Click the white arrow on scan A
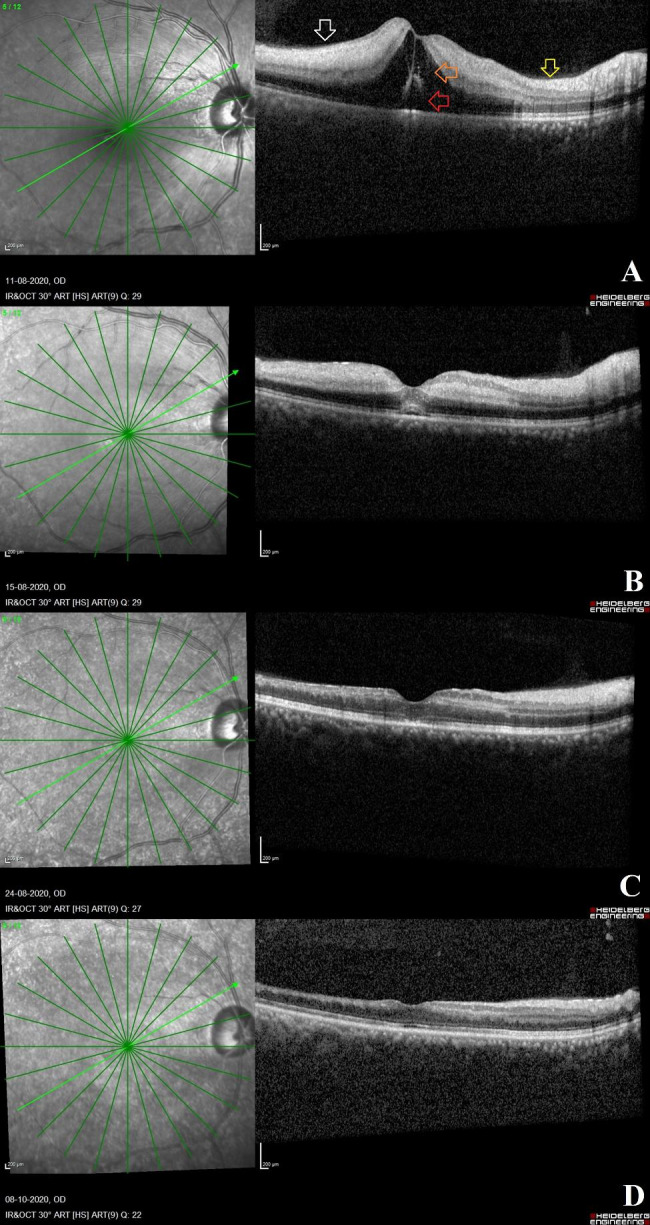 (x=325, y=31)
